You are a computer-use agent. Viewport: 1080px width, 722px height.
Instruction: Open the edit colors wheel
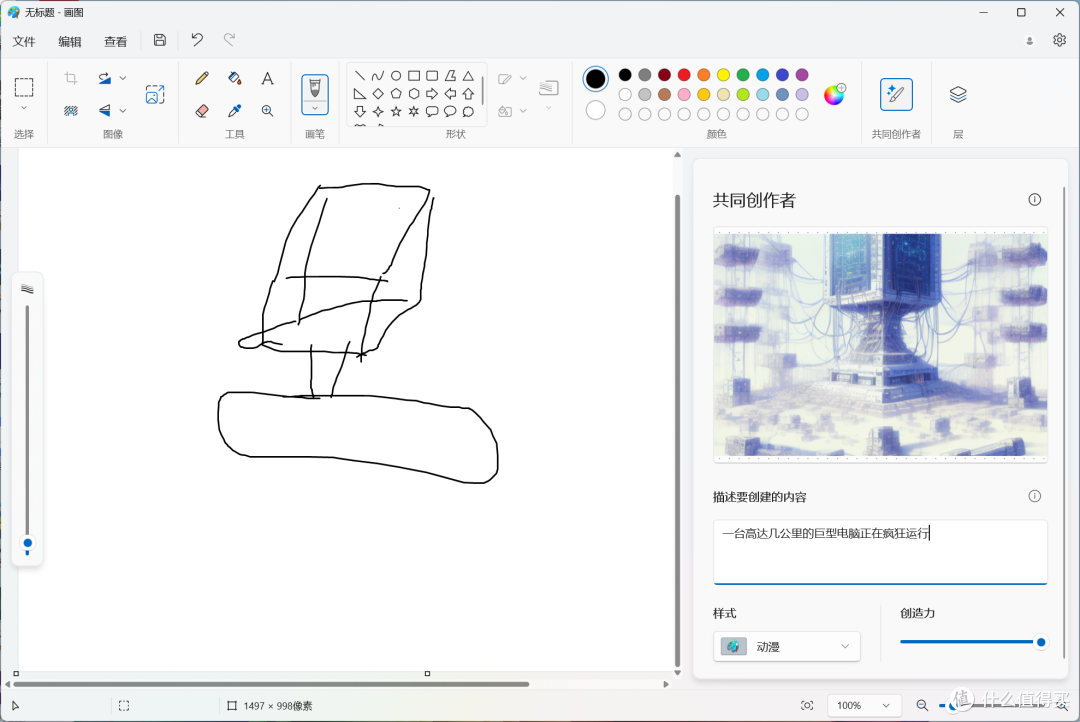(834, 94)
